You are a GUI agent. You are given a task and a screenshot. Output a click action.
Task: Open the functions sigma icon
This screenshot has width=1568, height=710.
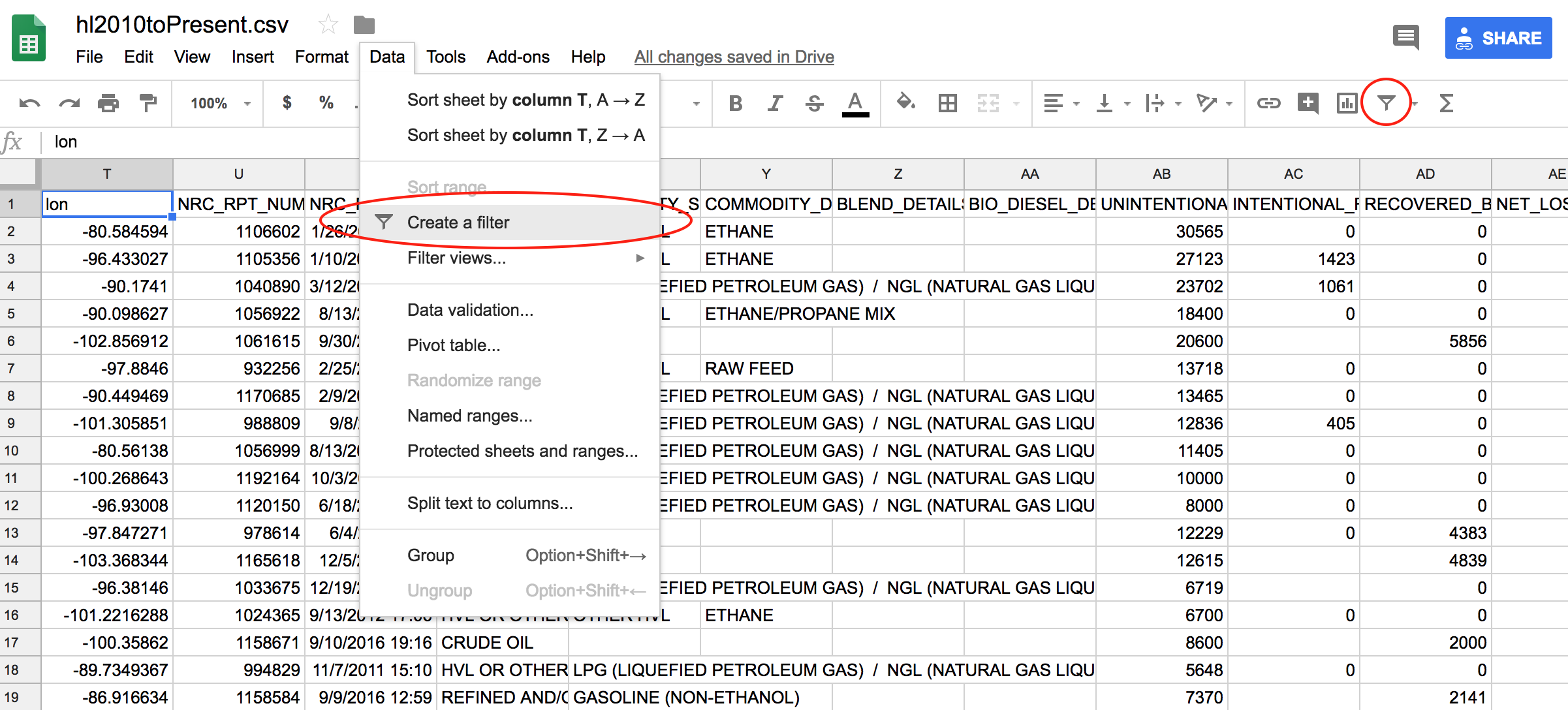(x=1446, y=102)
